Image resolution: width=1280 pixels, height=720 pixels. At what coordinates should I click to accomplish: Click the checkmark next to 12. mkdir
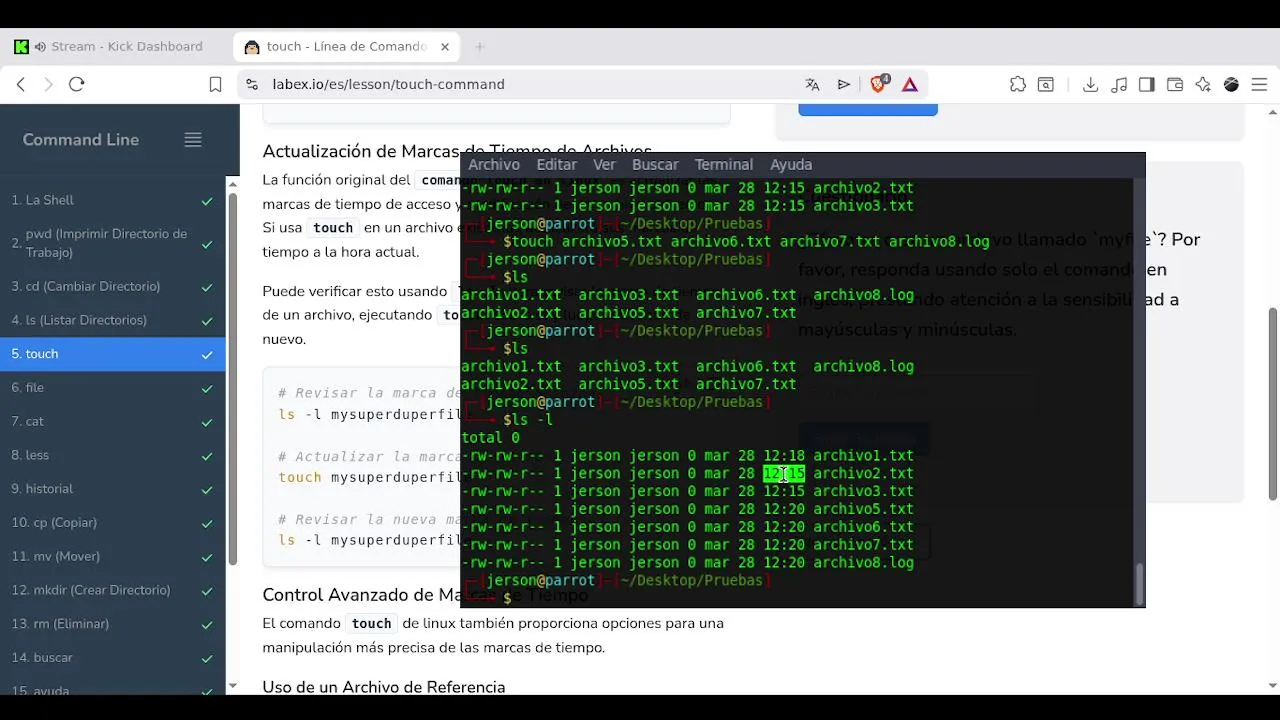[x=207, y=591]
